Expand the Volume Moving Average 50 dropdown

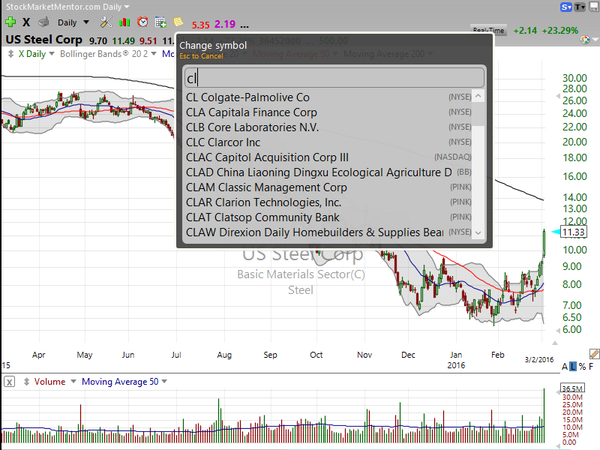click(165, 382)
